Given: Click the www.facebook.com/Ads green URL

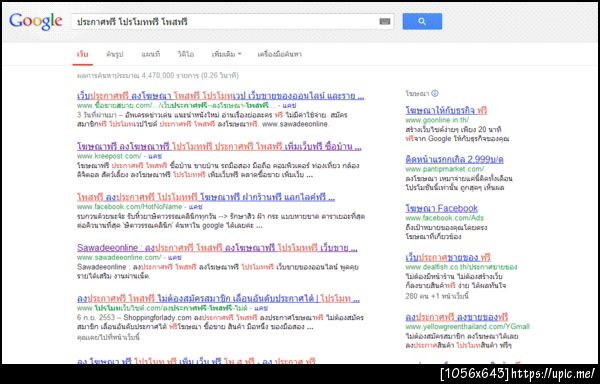Looking at the screenshot, I should [x=445, y=218].
